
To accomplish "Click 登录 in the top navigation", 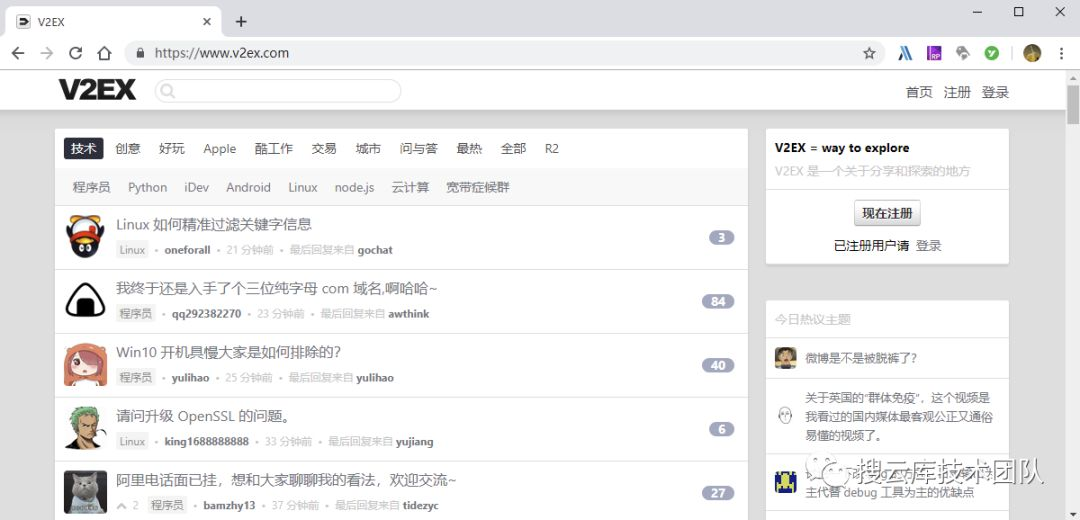I will (995, 92).
